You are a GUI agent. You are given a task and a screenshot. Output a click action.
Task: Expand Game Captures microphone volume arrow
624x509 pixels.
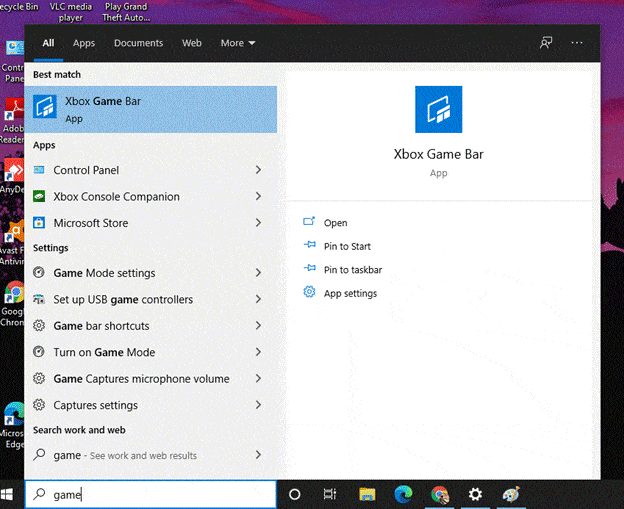click(x=258, y=378)
